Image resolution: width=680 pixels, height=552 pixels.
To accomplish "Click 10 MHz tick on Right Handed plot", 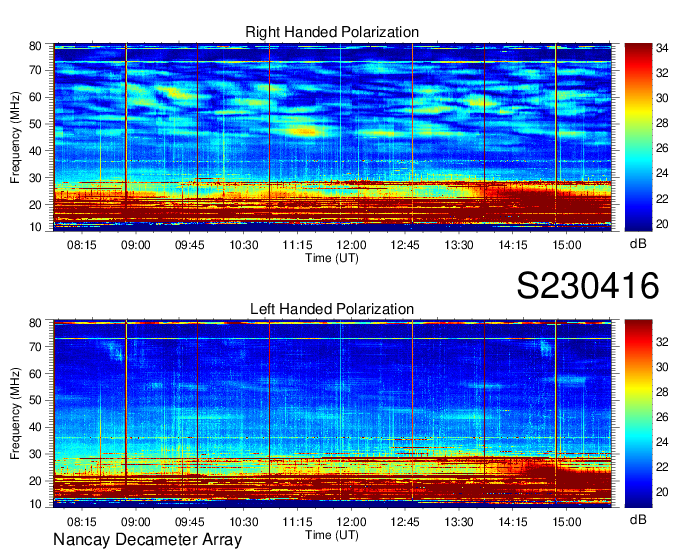I will [x=35, y=227].
